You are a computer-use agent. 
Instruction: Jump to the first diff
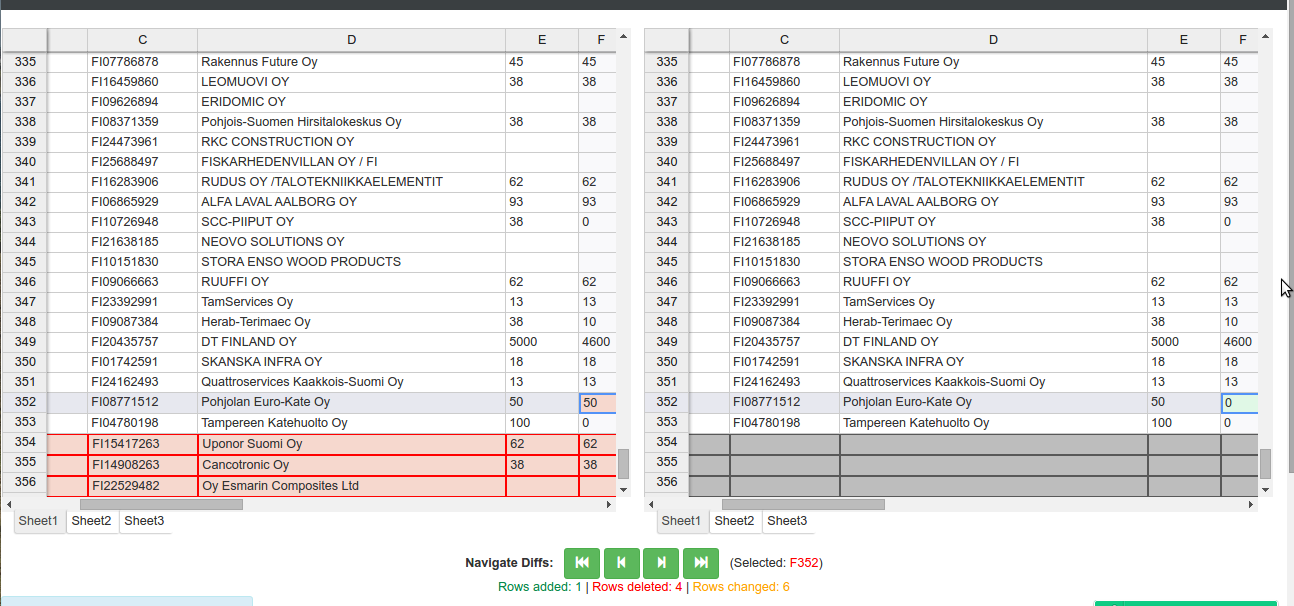tap(582, 563)
